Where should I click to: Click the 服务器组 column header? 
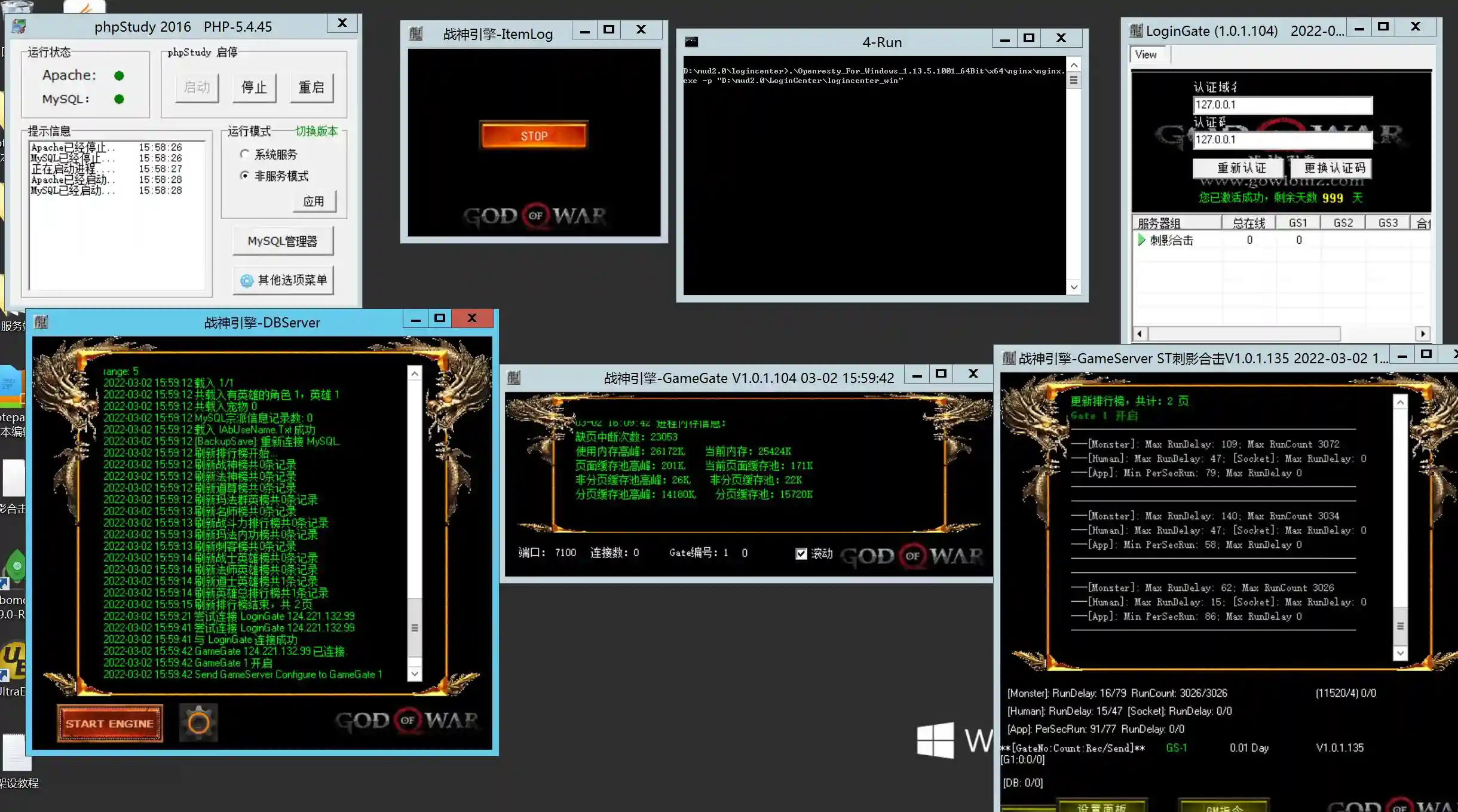pyautogui.click(x=1177, y=223)
